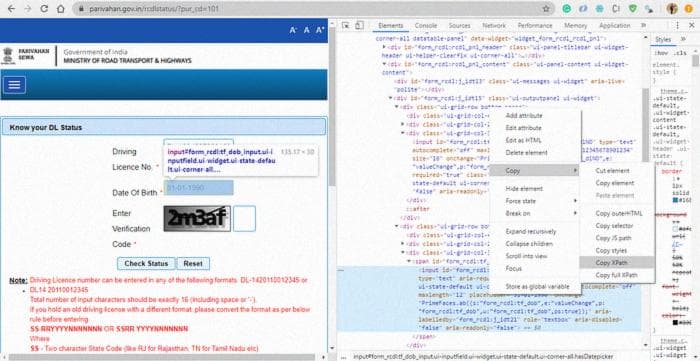Switch to the Sources tab
Viewport: 700px width, 361px height.
[x=459, y=25]
